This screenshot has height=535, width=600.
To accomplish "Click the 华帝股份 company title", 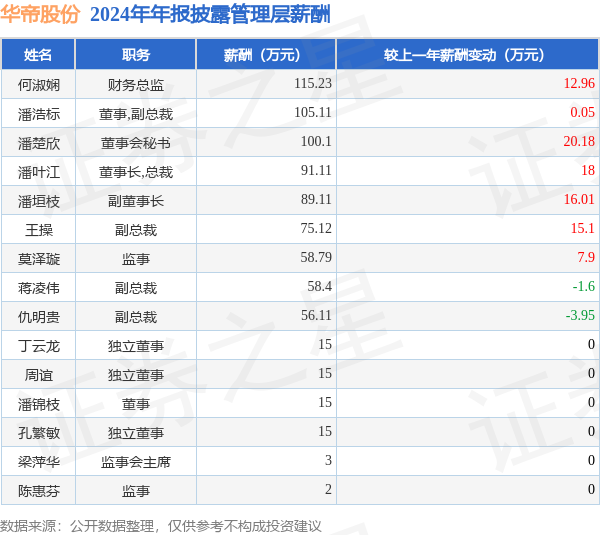I will click(40, 15).
